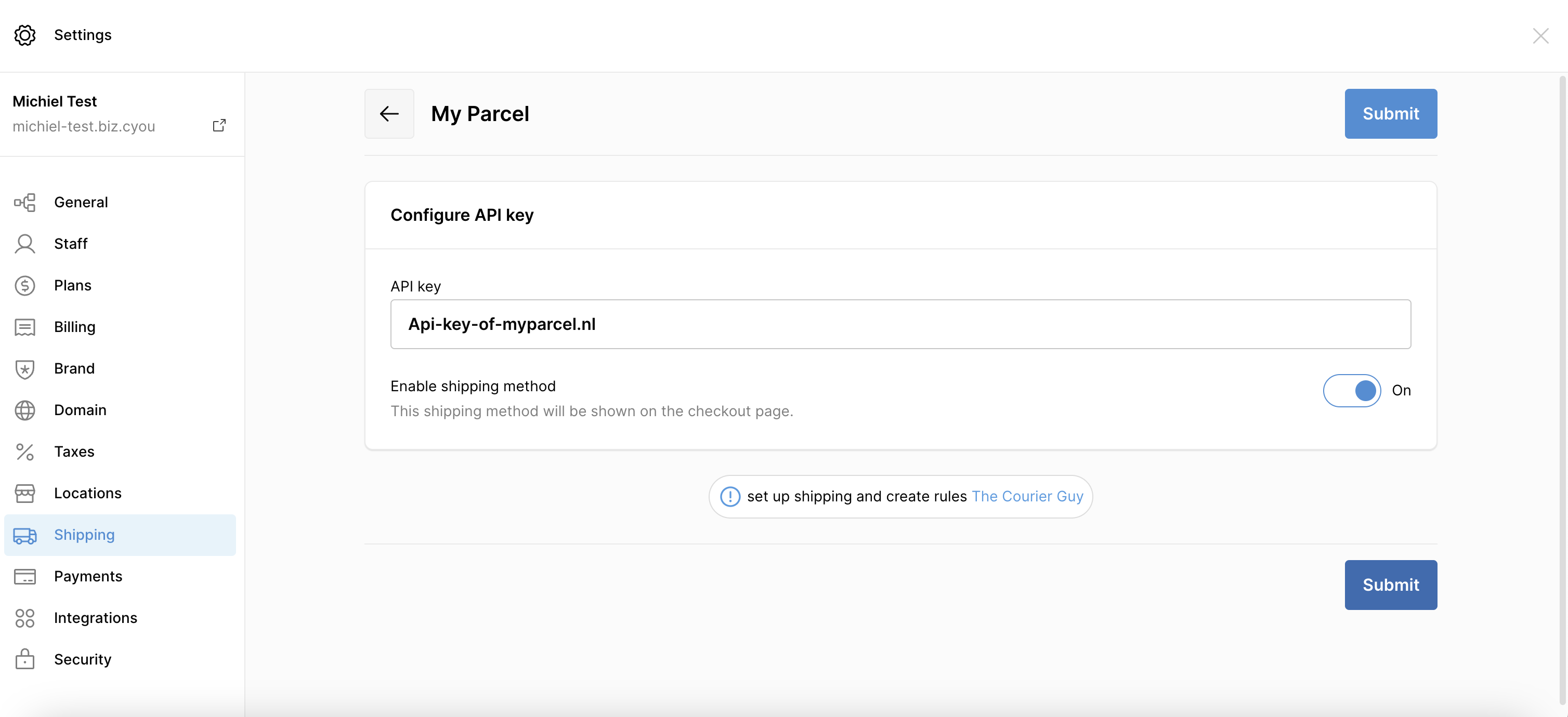This screenshot has height=717, width=1568.
Task: Click the Settings gear icon in header
Action: point(25,35)
